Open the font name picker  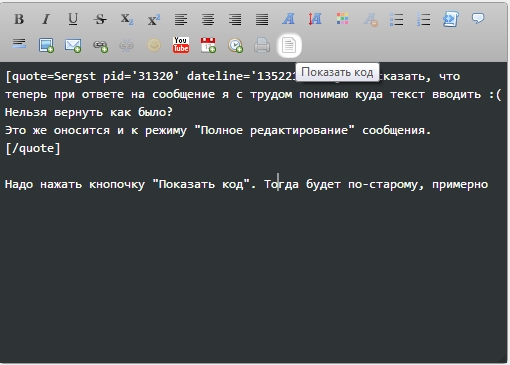click(288, 19)
